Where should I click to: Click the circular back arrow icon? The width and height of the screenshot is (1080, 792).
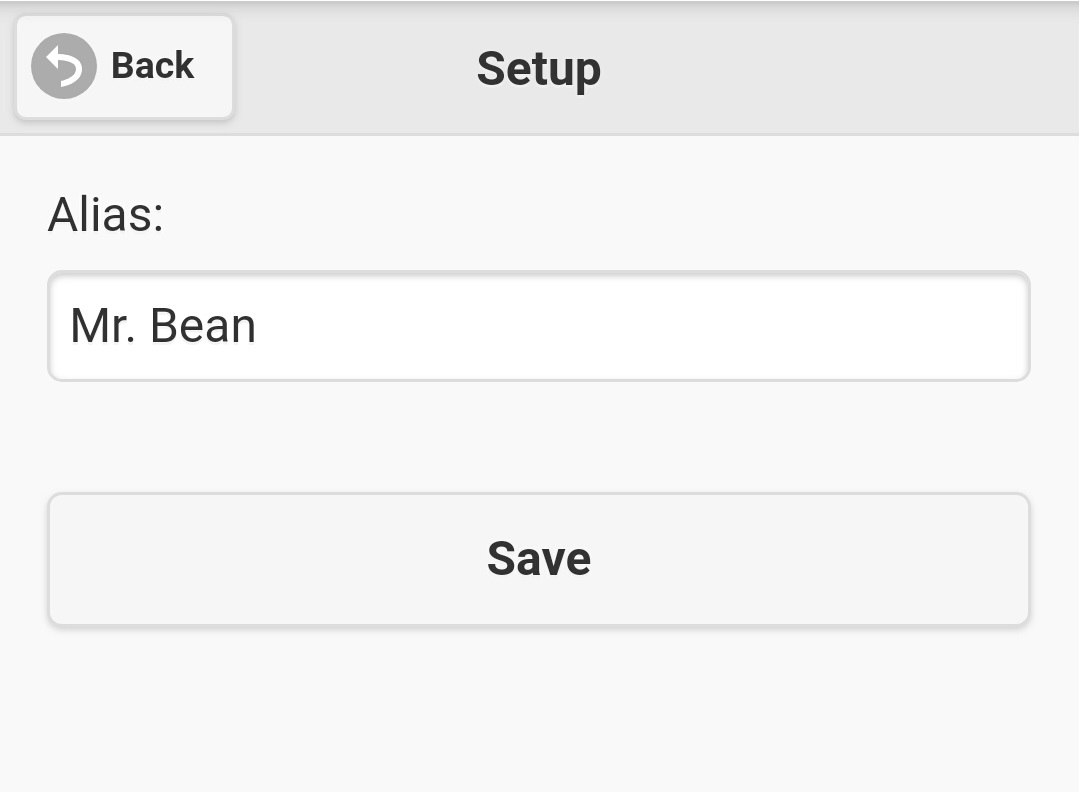point(64,66)
